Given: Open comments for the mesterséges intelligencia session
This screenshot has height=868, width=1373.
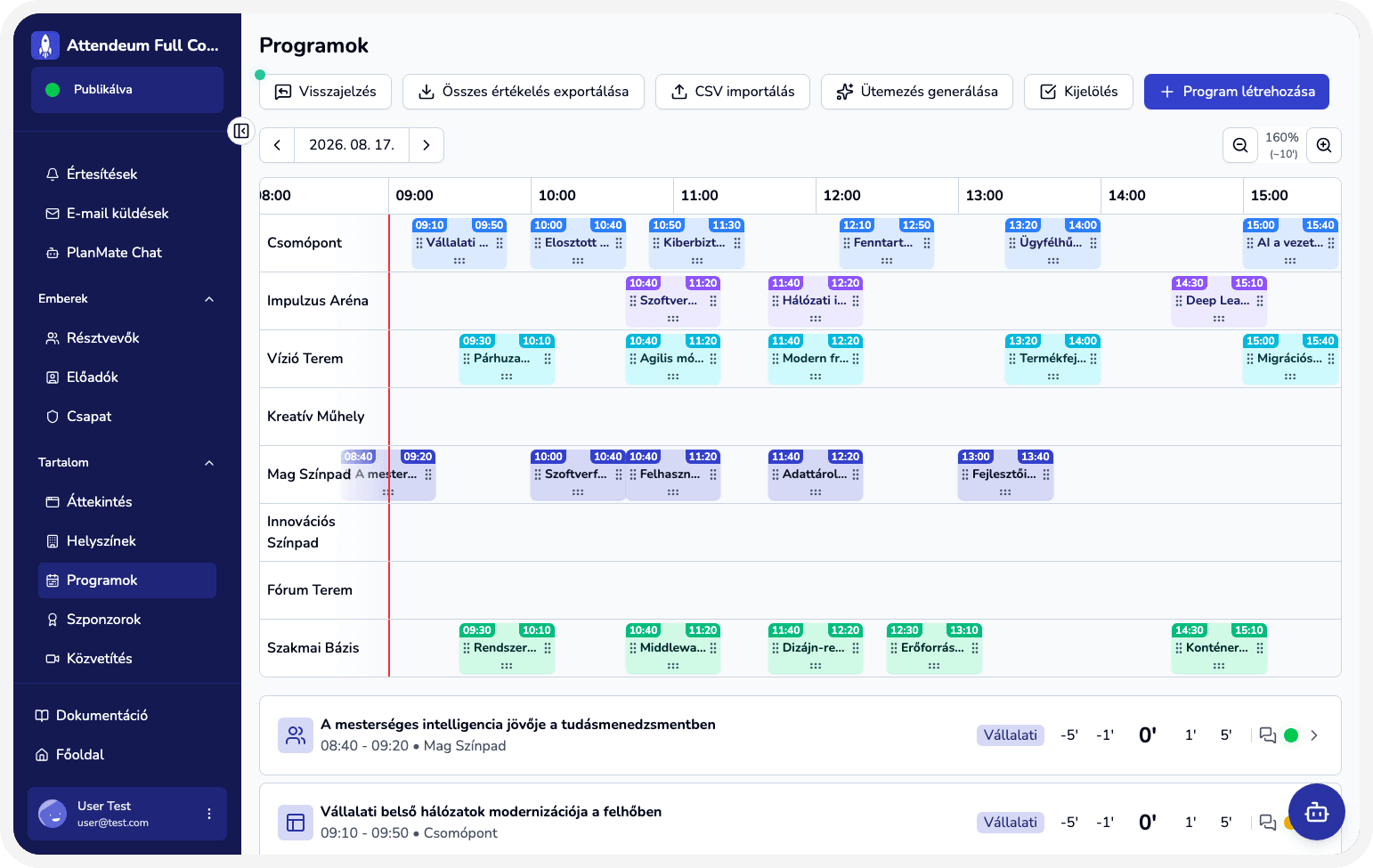Looking at the screenshot, I should click(x=1268, y=735).
